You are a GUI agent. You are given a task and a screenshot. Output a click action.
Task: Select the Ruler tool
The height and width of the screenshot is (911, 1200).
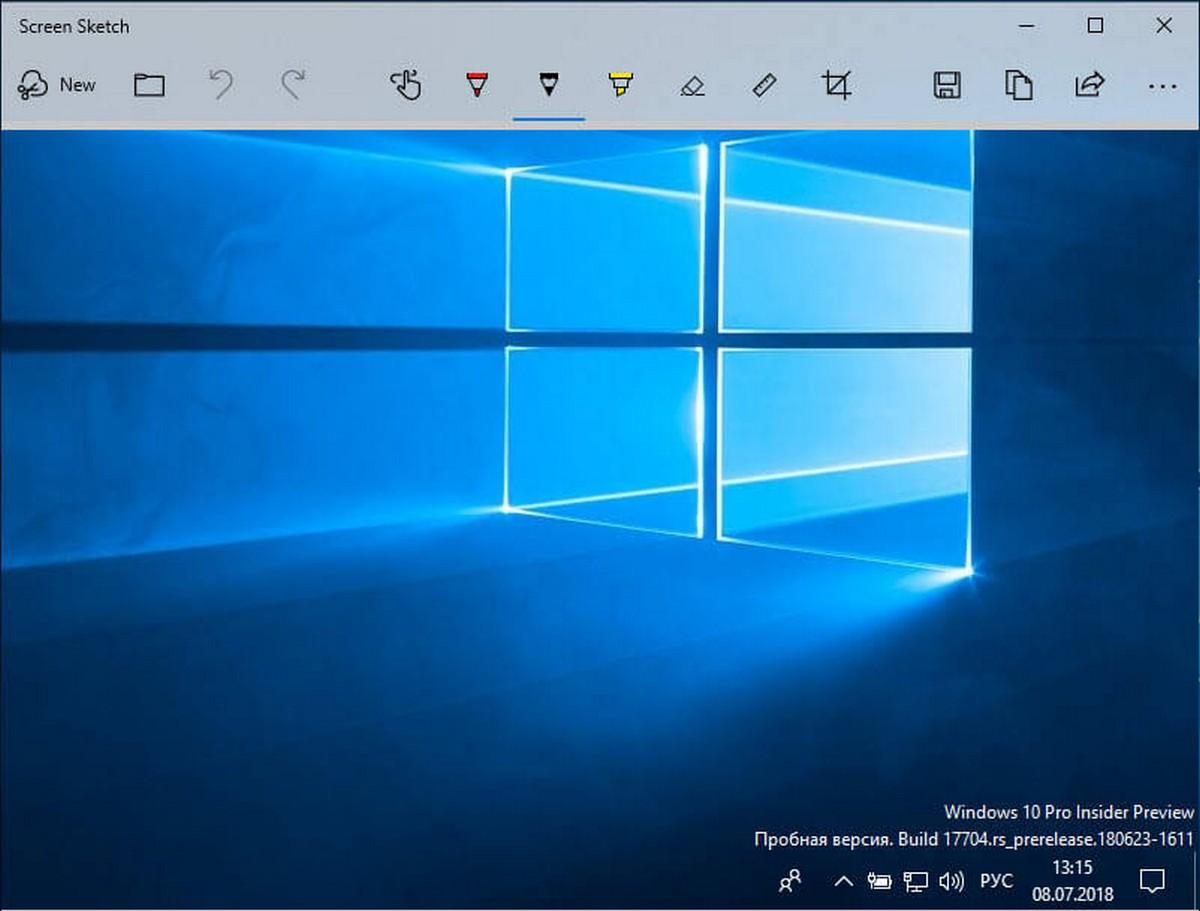pos(764,85)
